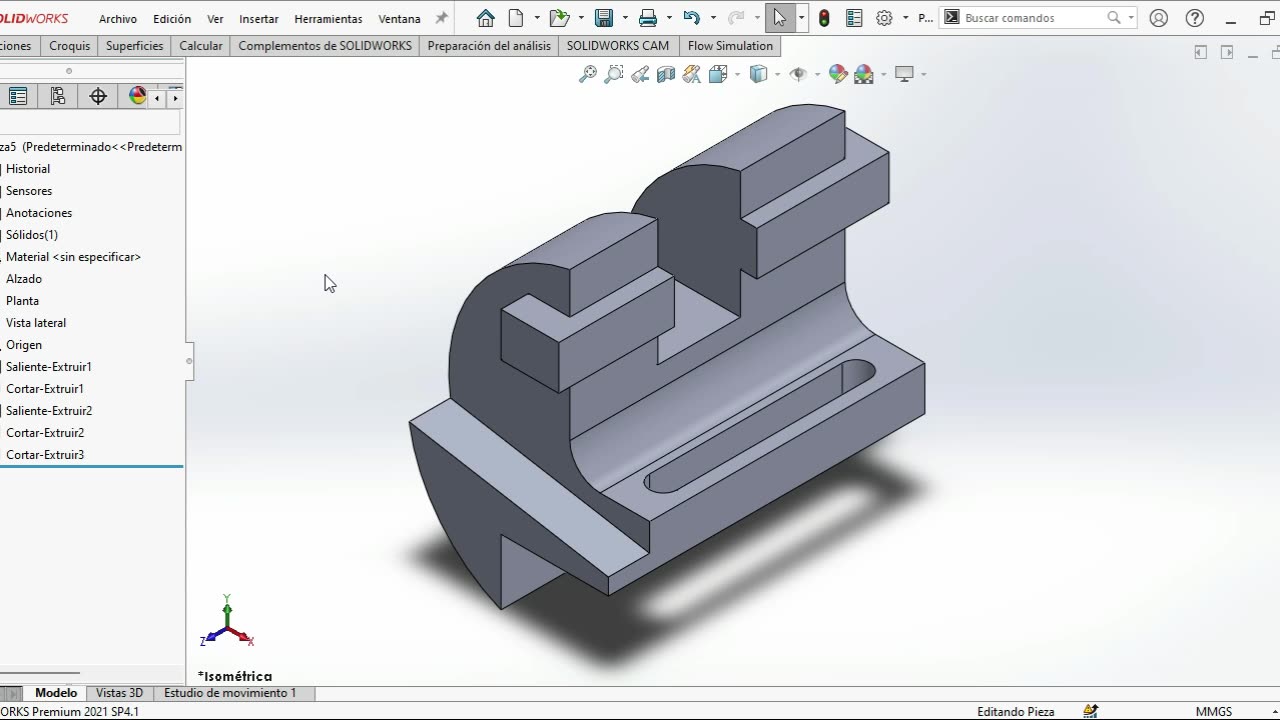Expand the Options gear dropdown arrow

(x=905, y=18)
